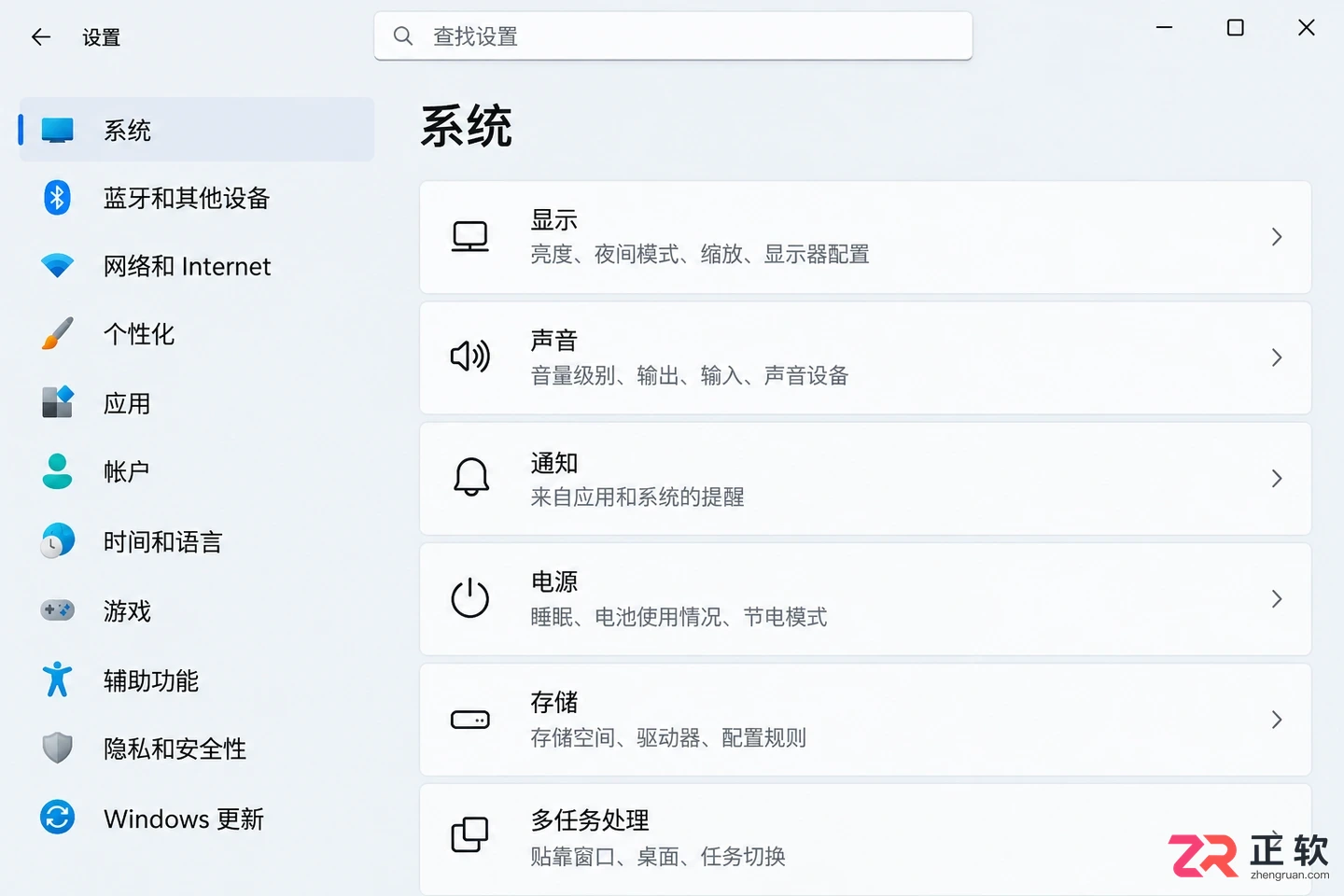Focus the 查找设置 search field
The height and width of the screenshot is (896, 1344).
pos(673,36)
